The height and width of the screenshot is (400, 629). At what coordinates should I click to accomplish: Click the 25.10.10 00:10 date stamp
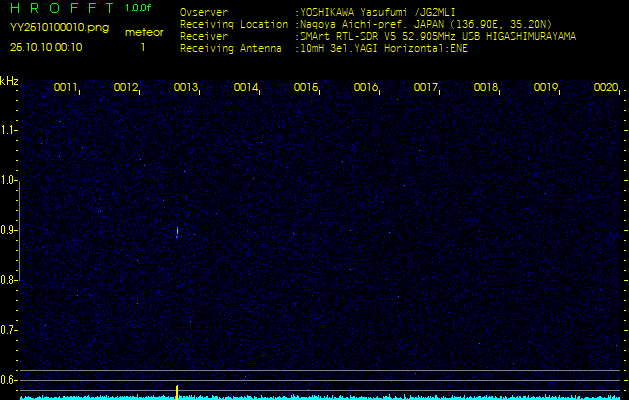[46, 47]
